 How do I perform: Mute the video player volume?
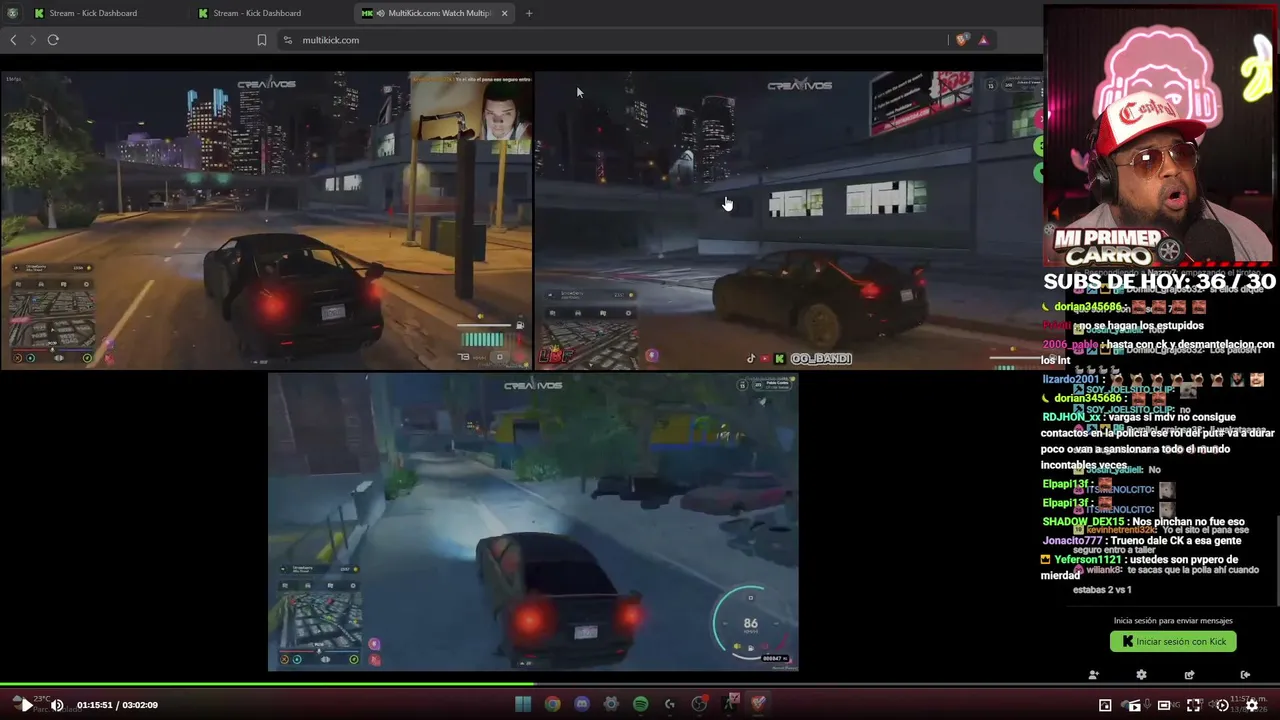pos(57,705)
